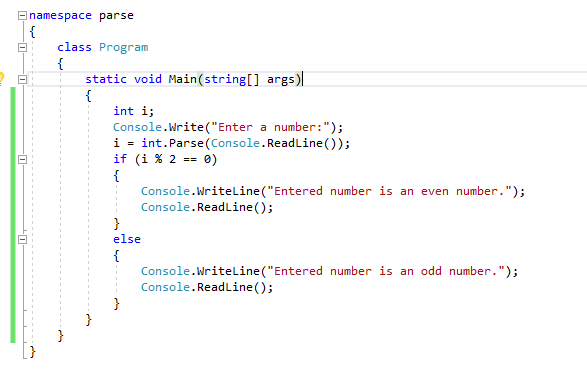The width and height of the screenshot is (587, 391).
Task: Open the lightbulb quick actions icon
Action: (1, 79)
